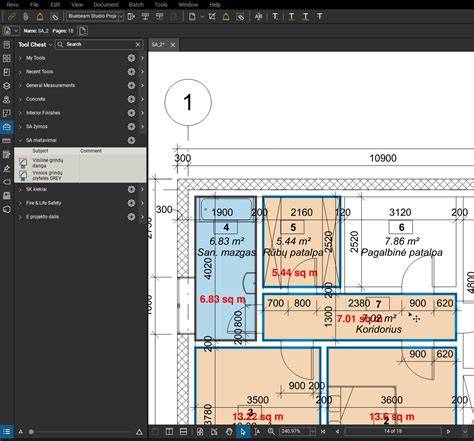Click the gear icon next to My Tools
The width and height of the screenshot is (474, 441).
click(x=131, y=58)
